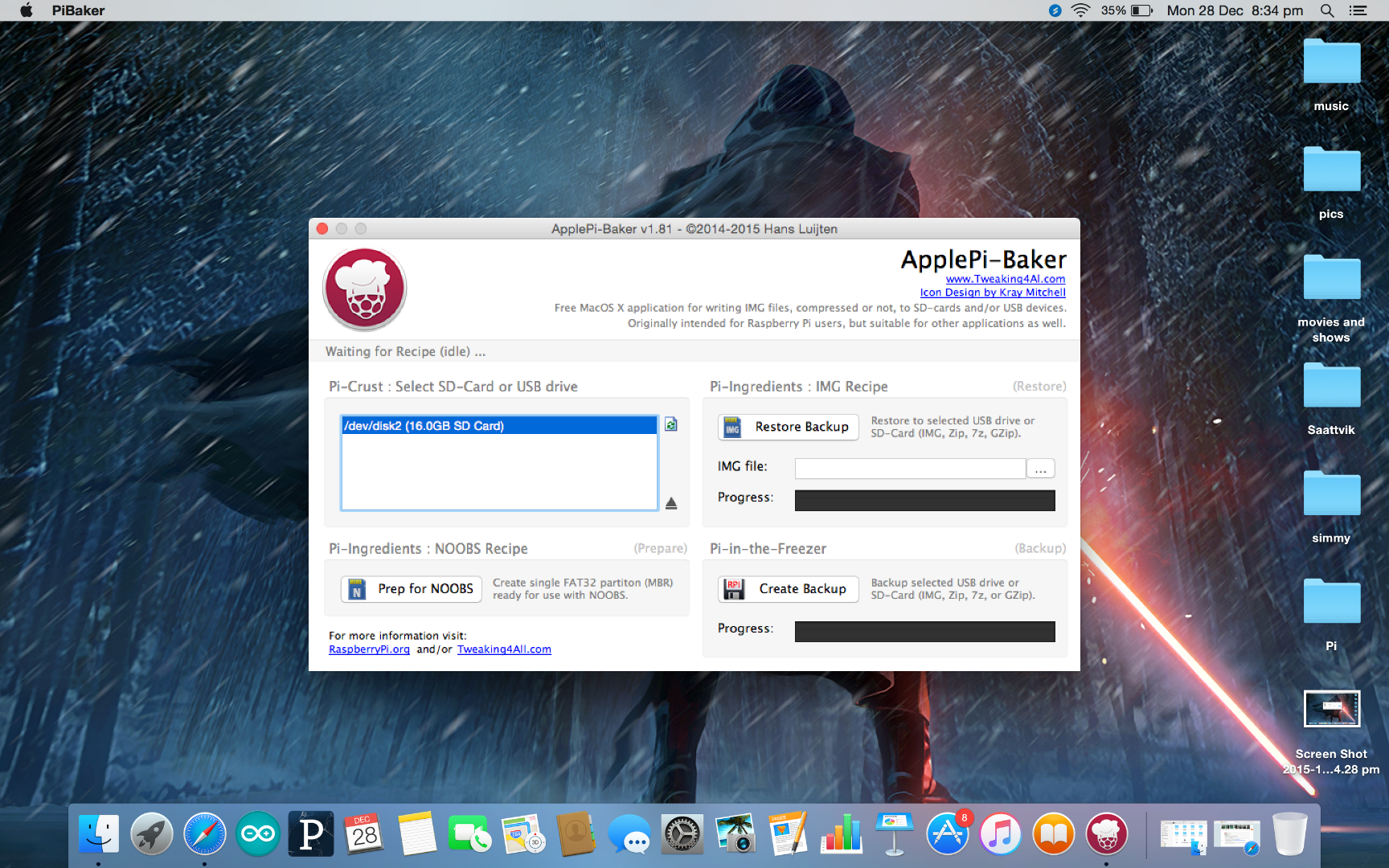Refresh the SD-card drive list

tap(671, 424)
